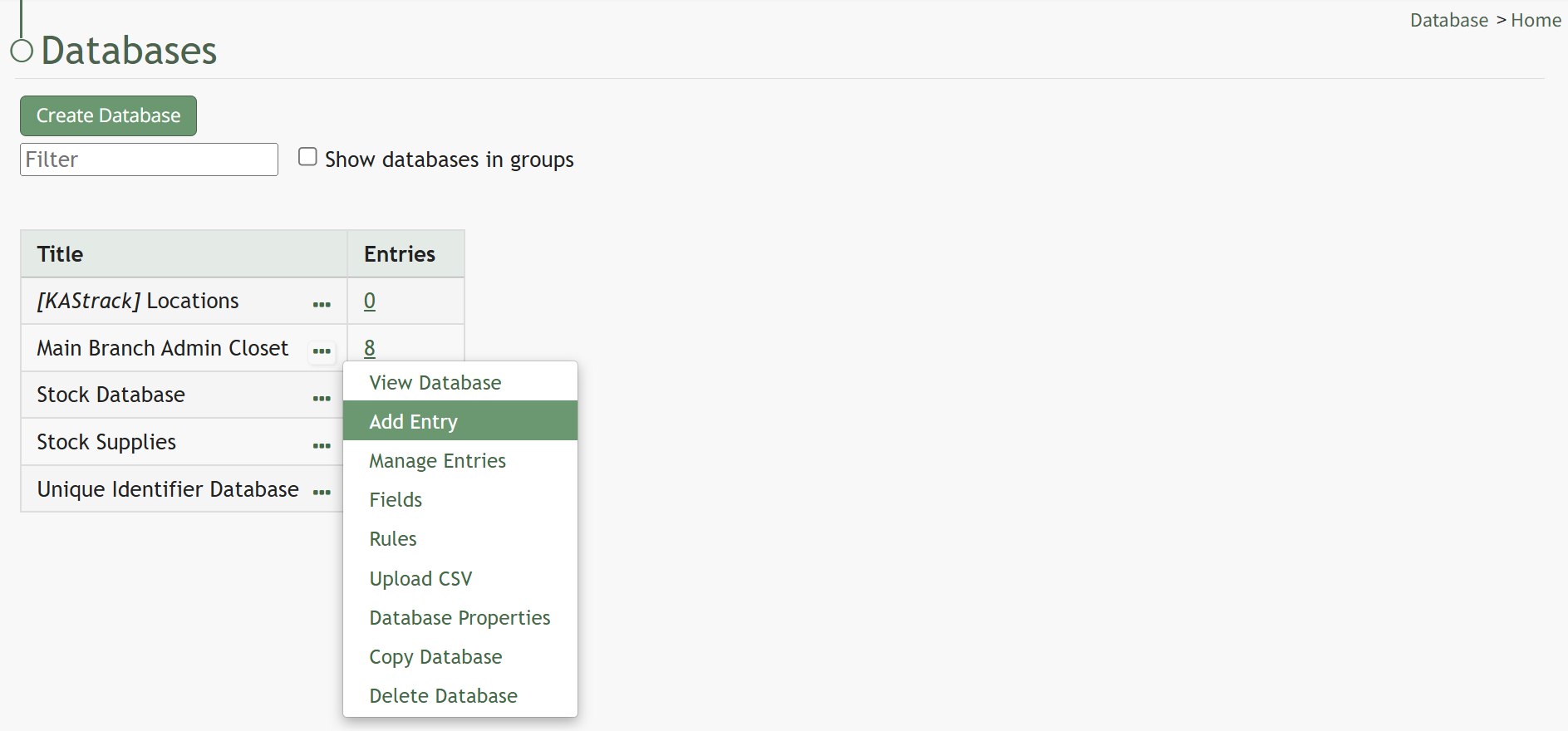Click the Create Database button
Viewport: 1568px width, 731px height.
108,115
